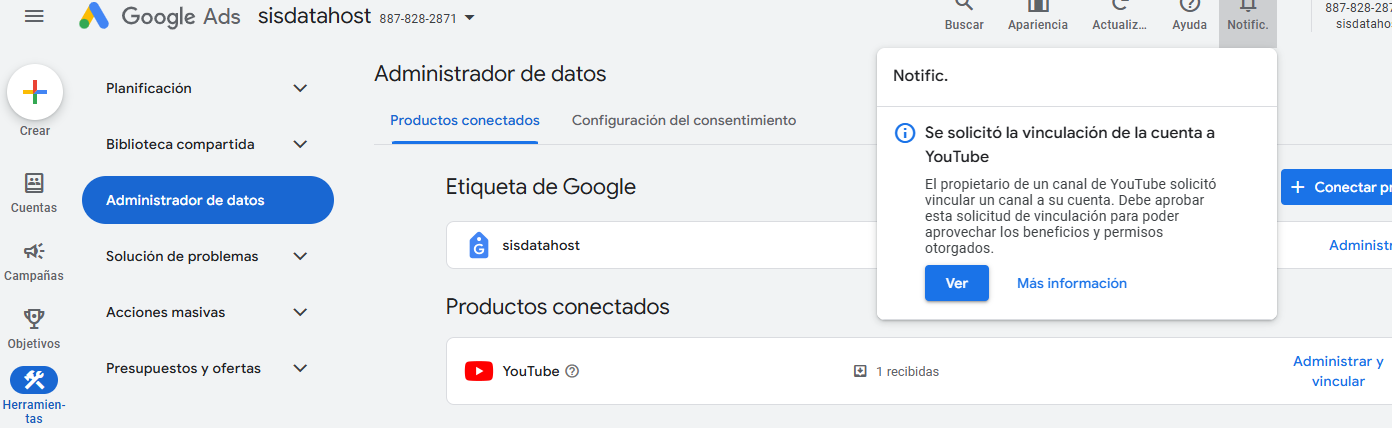
Task: Click YouTube help question mark icon
Action: (572, 371)
